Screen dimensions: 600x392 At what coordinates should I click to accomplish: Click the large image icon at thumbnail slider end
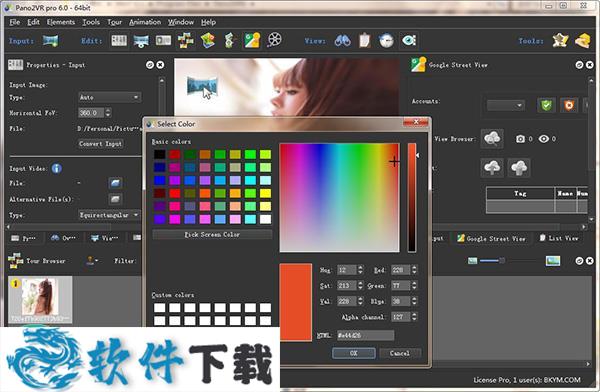(x=553, y=261)
